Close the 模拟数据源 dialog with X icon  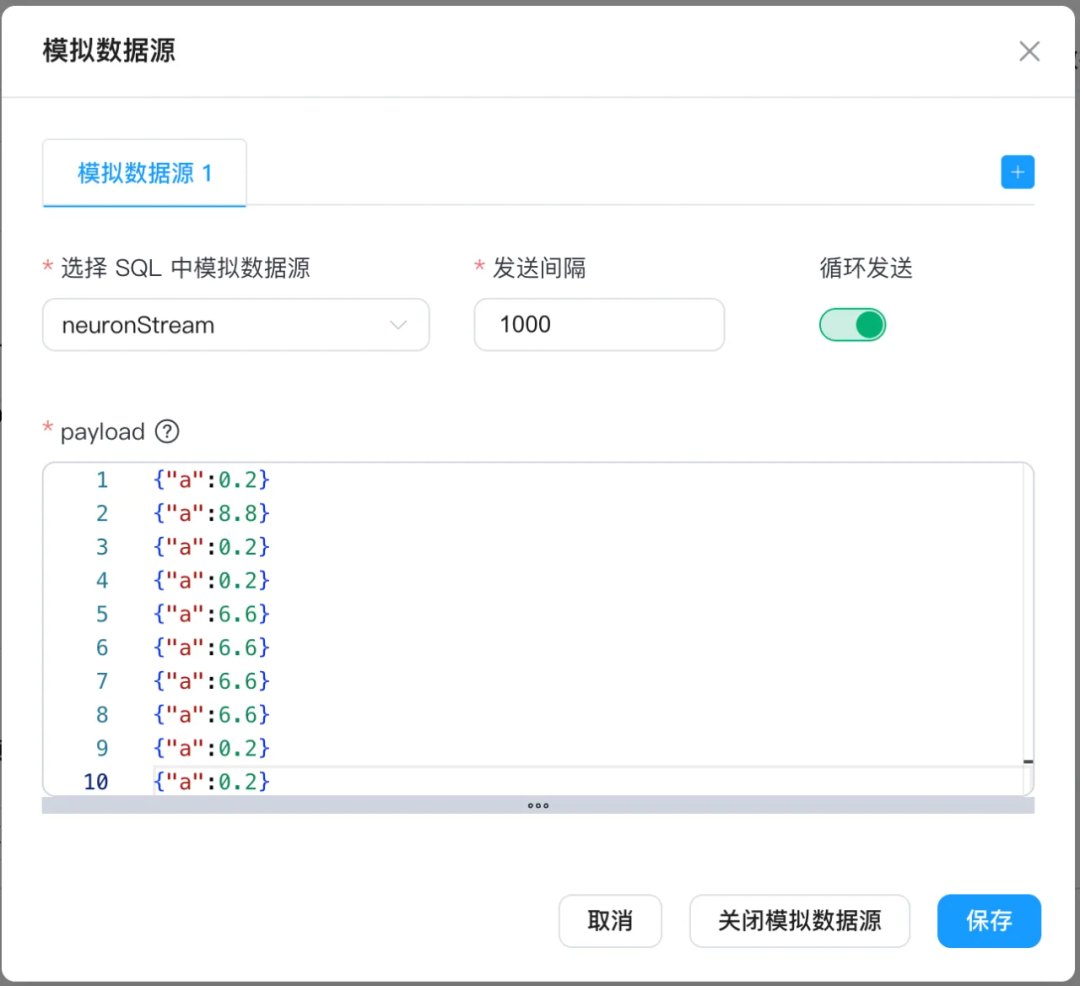1029,51
